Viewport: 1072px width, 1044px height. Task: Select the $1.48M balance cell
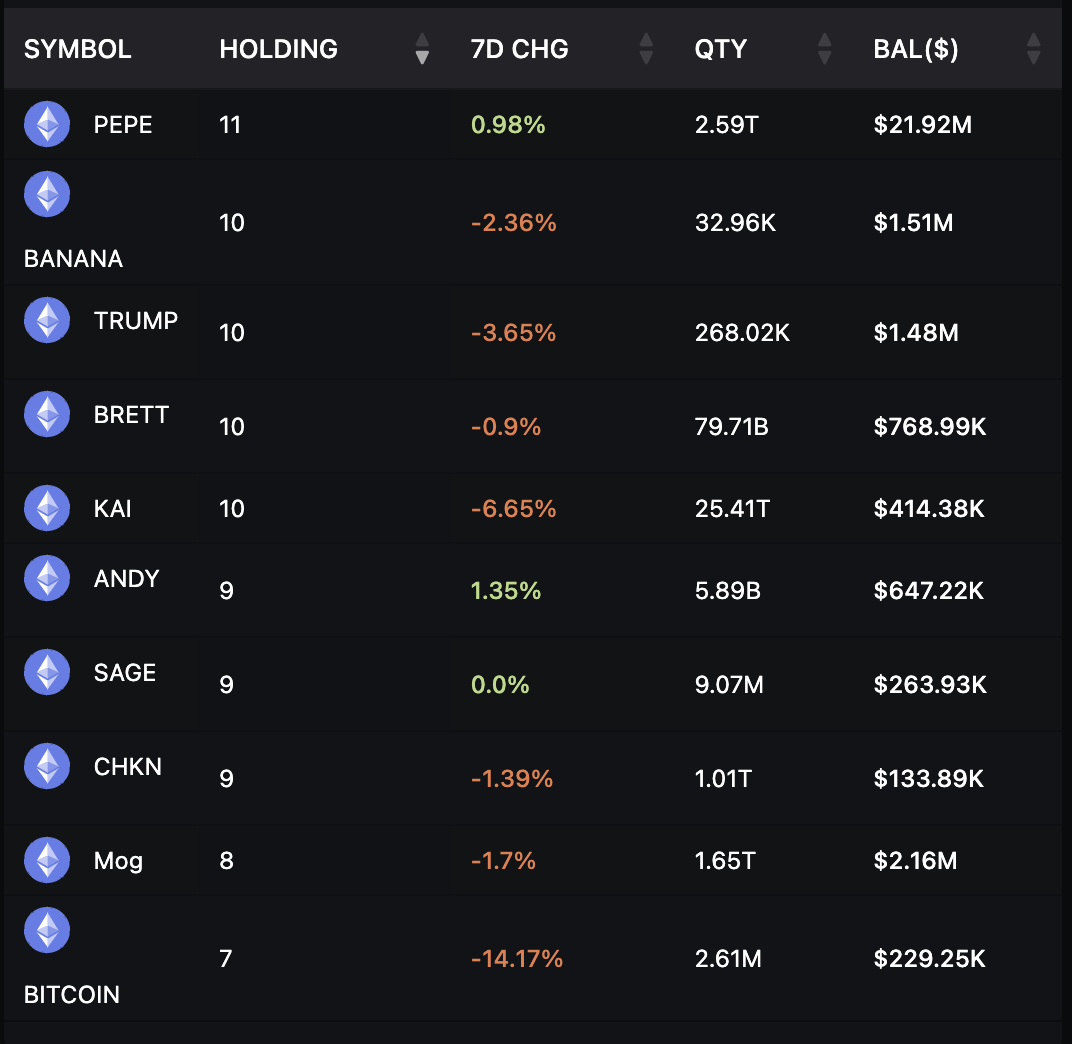916,333
